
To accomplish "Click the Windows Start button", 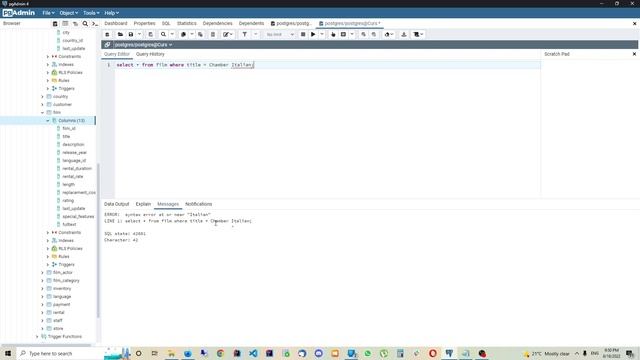I will click(x=8, y=353).
